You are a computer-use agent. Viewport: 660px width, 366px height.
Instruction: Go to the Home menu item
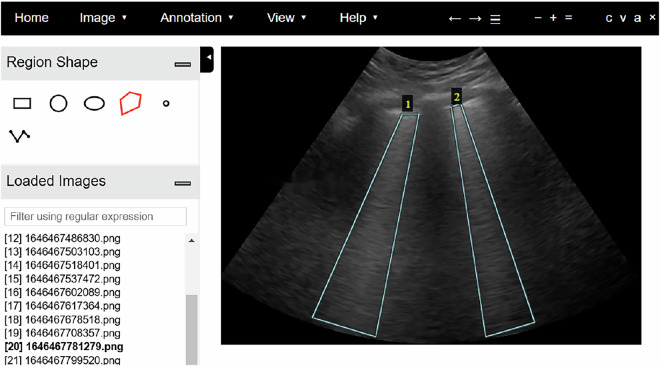tap(32, 18)
